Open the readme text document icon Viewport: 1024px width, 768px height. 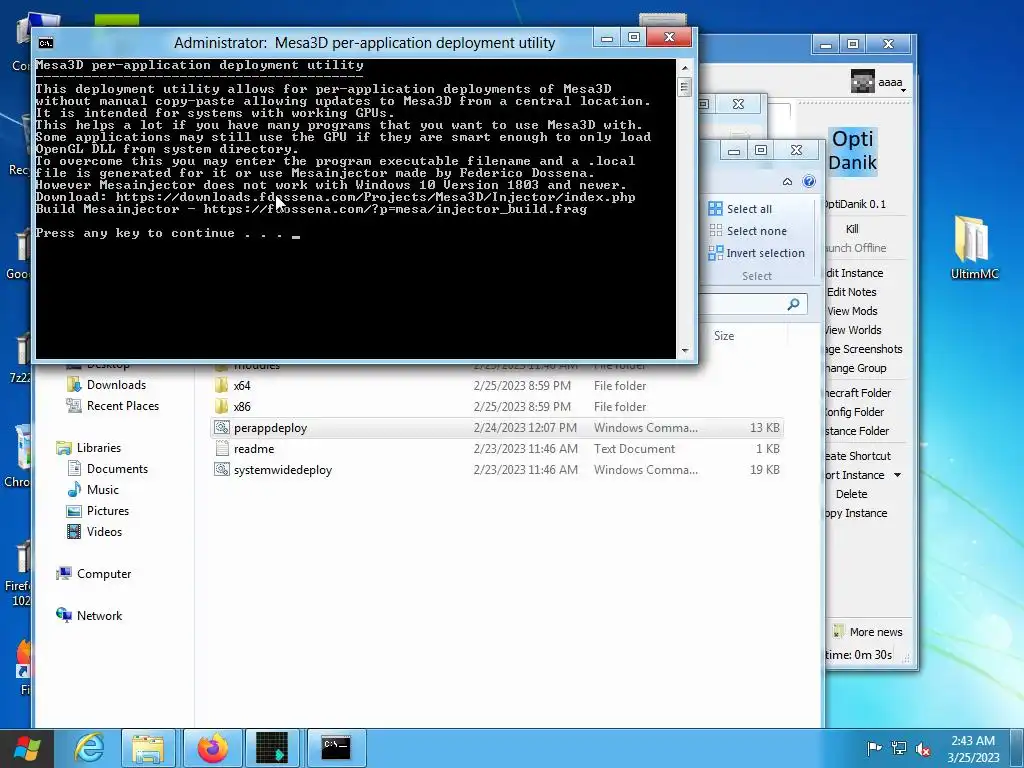[222, 449]
